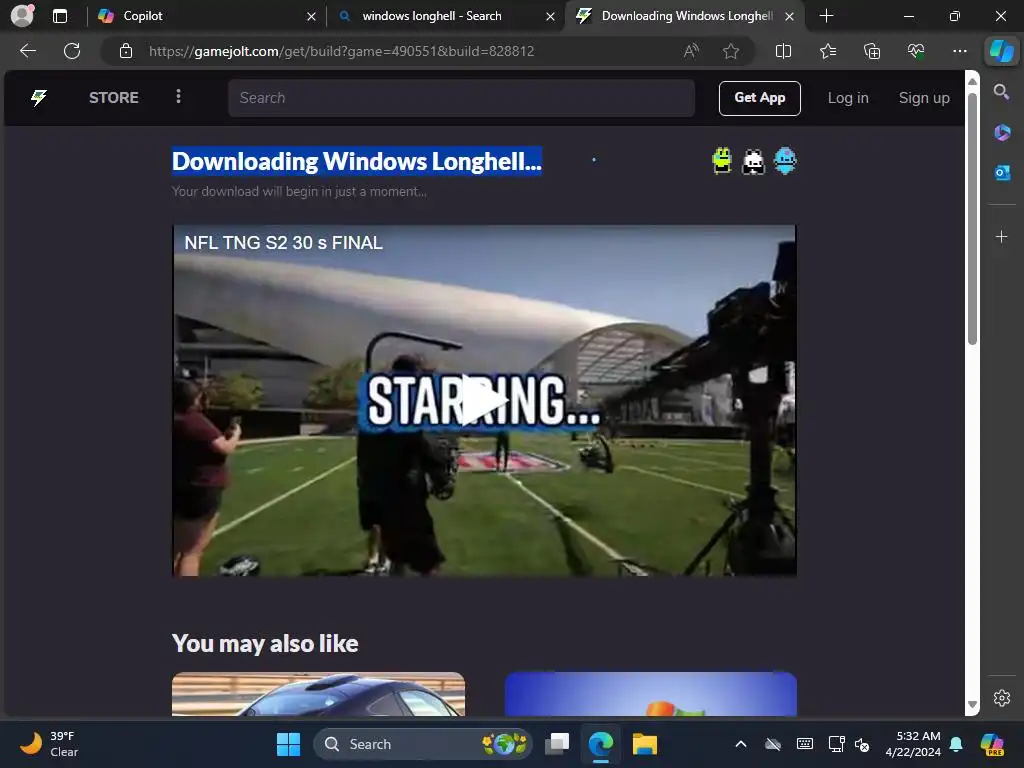The height and width of the screenshot is (768, 1024).
Task: Open a new browser tab
Action: point(826,16)
